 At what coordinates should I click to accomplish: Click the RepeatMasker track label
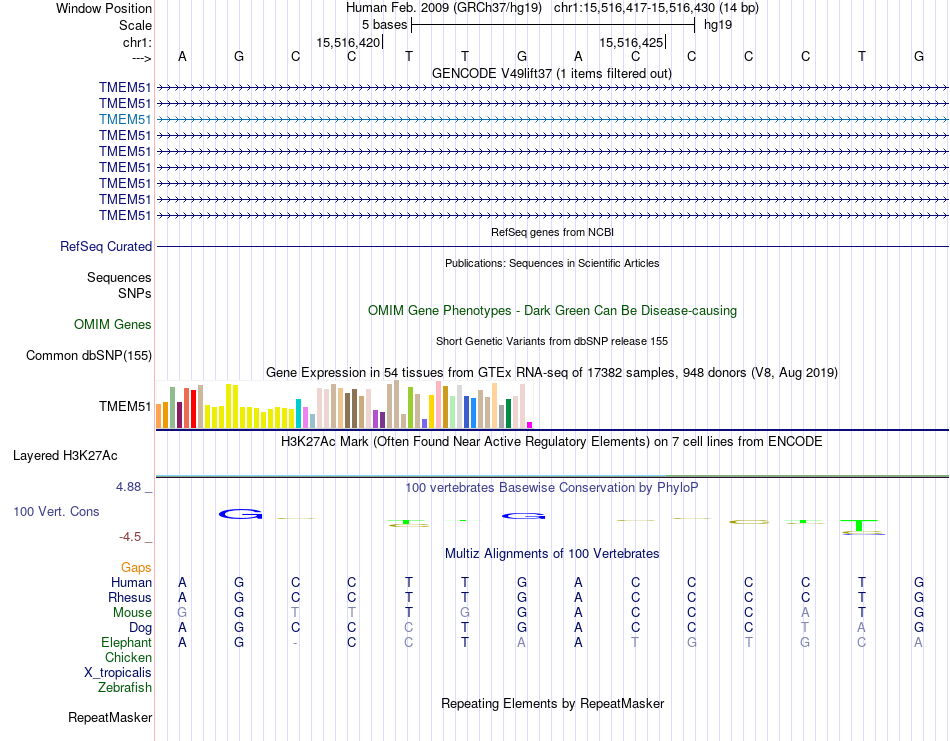point(110,718)
